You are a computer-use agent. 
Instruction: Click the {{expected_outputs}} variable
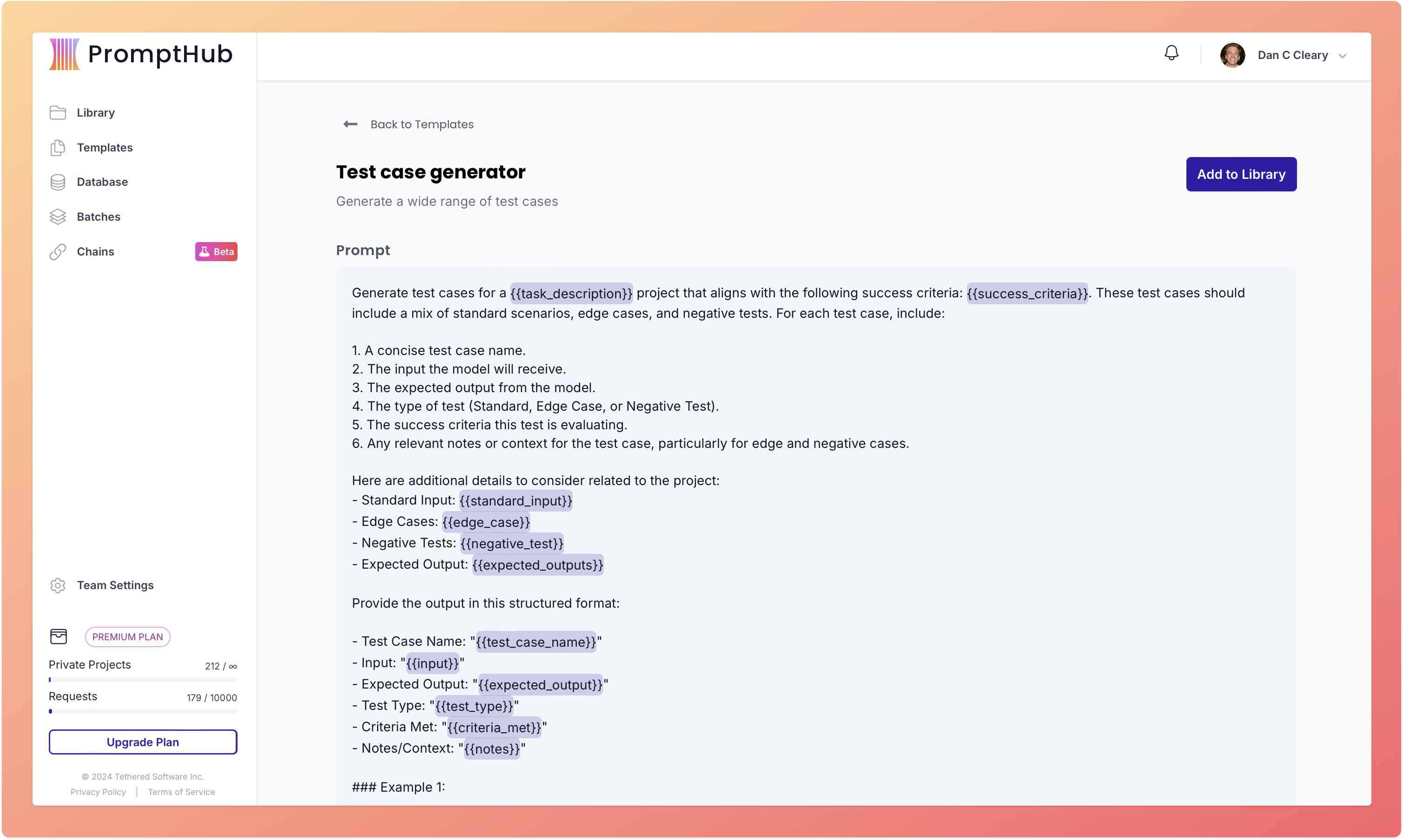point(537,565)
